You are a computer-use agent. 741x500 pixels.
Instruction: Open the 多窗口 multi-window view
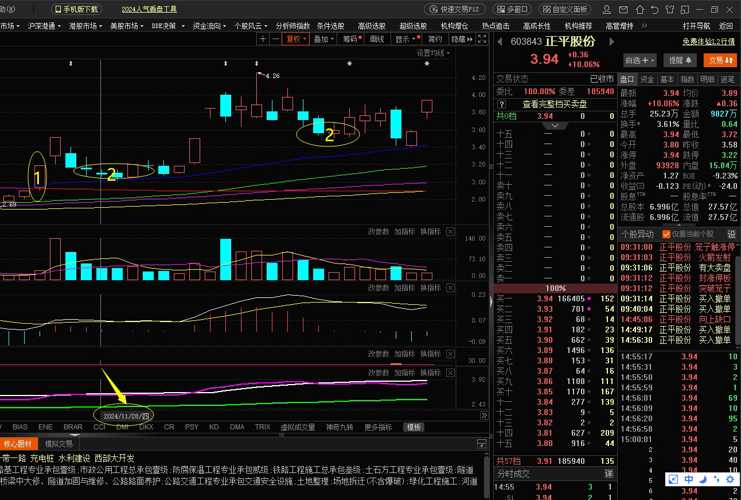click(x=515, y=9)
